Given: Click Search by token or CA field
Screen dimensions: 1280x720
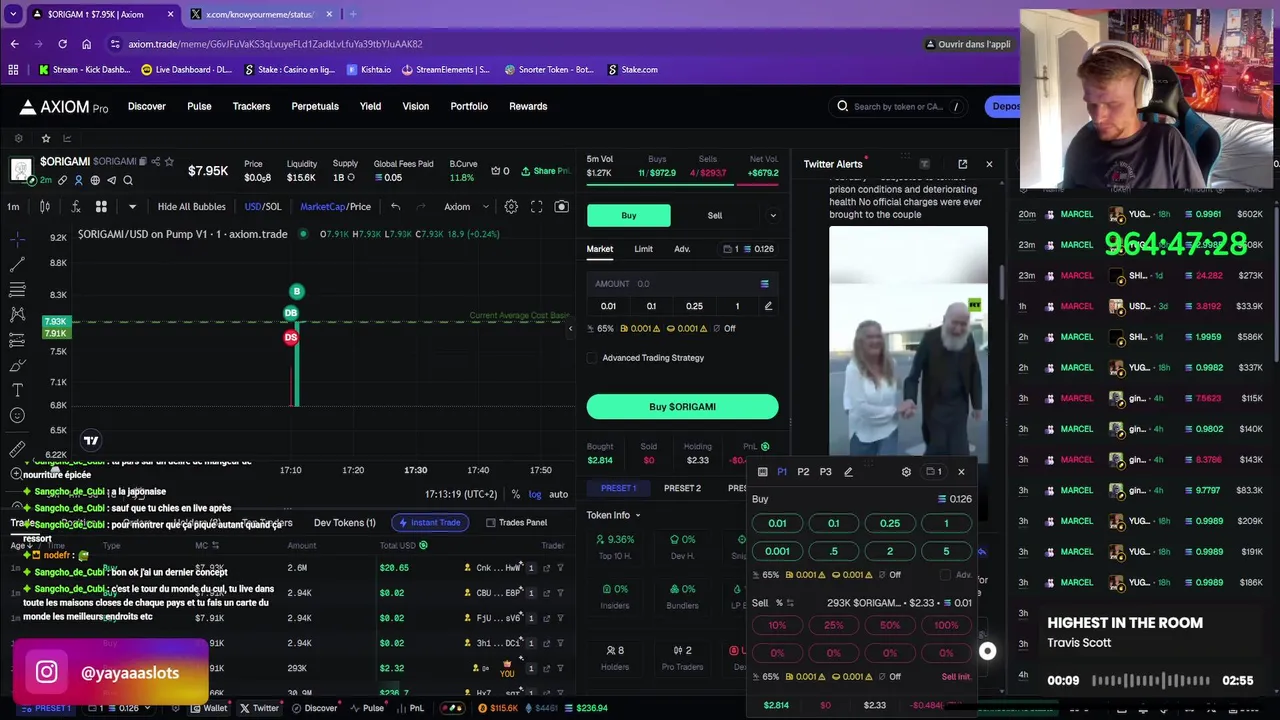Looking at the screenshot, I should 898,106.
